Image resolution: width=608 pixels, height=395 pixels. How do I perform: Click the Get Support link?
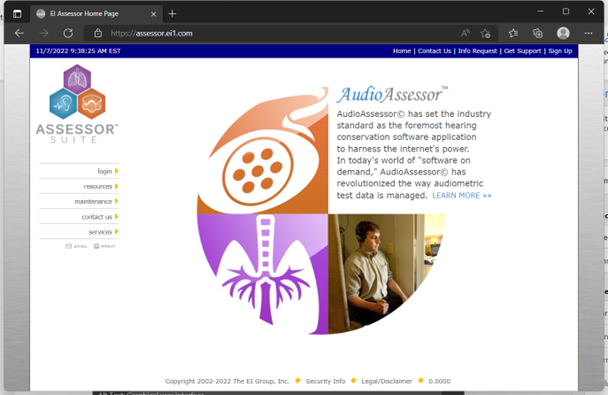click(522, 51)
